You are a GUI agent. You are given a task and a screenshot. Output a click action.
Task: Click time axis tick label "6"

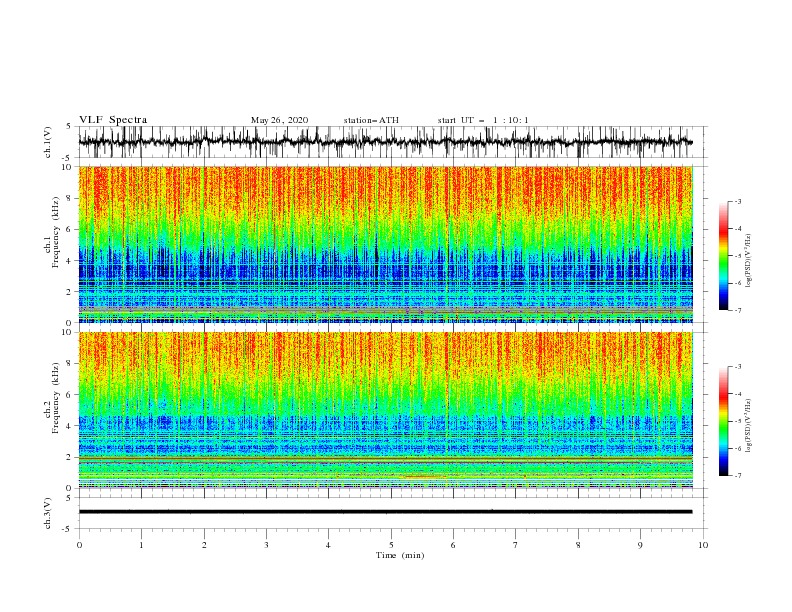tap(453, 545)
